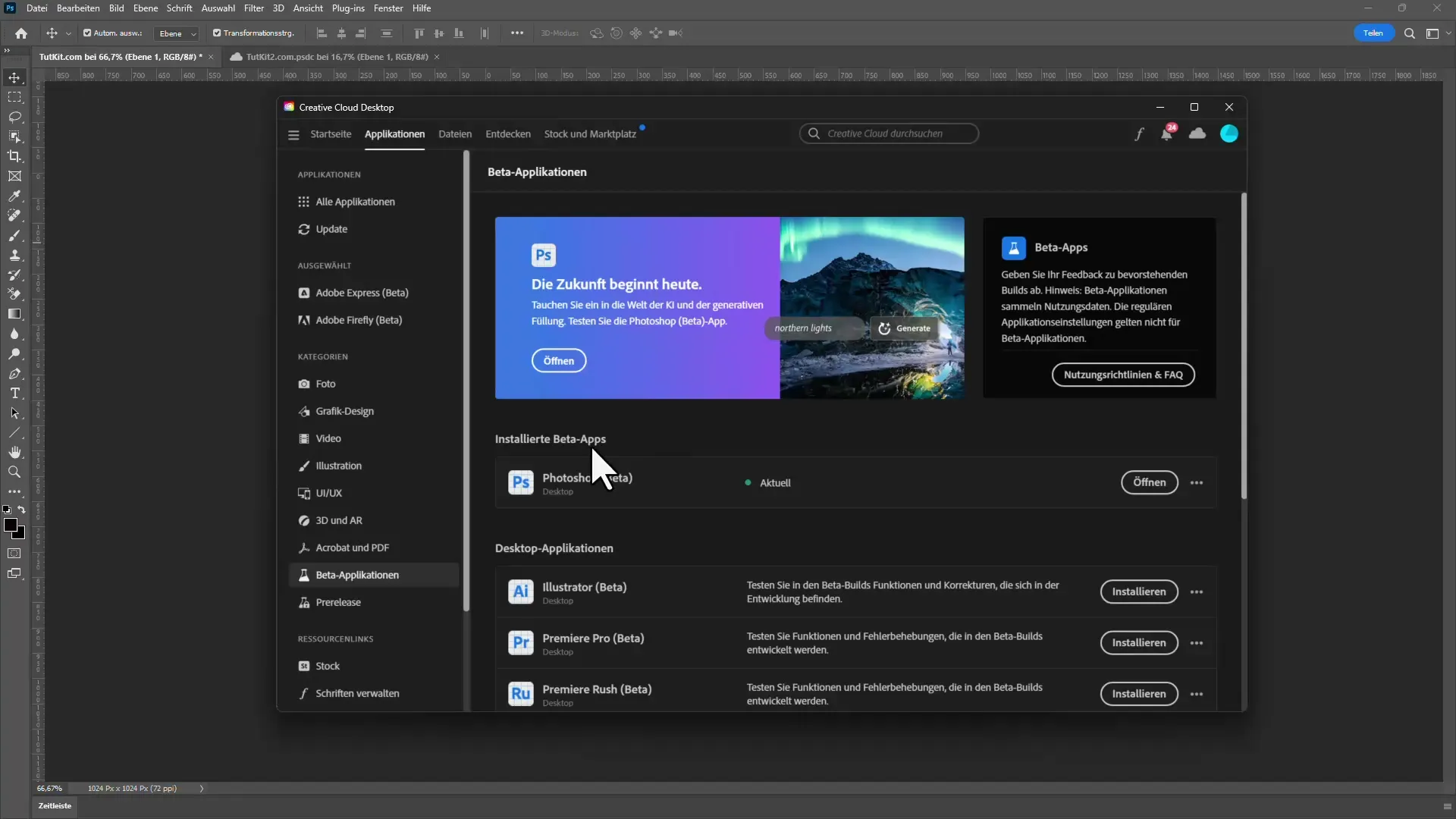Image resolution: width=1456 pixels, height=819 pixels.
Task: Open the Filter menu
Action: tap(254, 8)
